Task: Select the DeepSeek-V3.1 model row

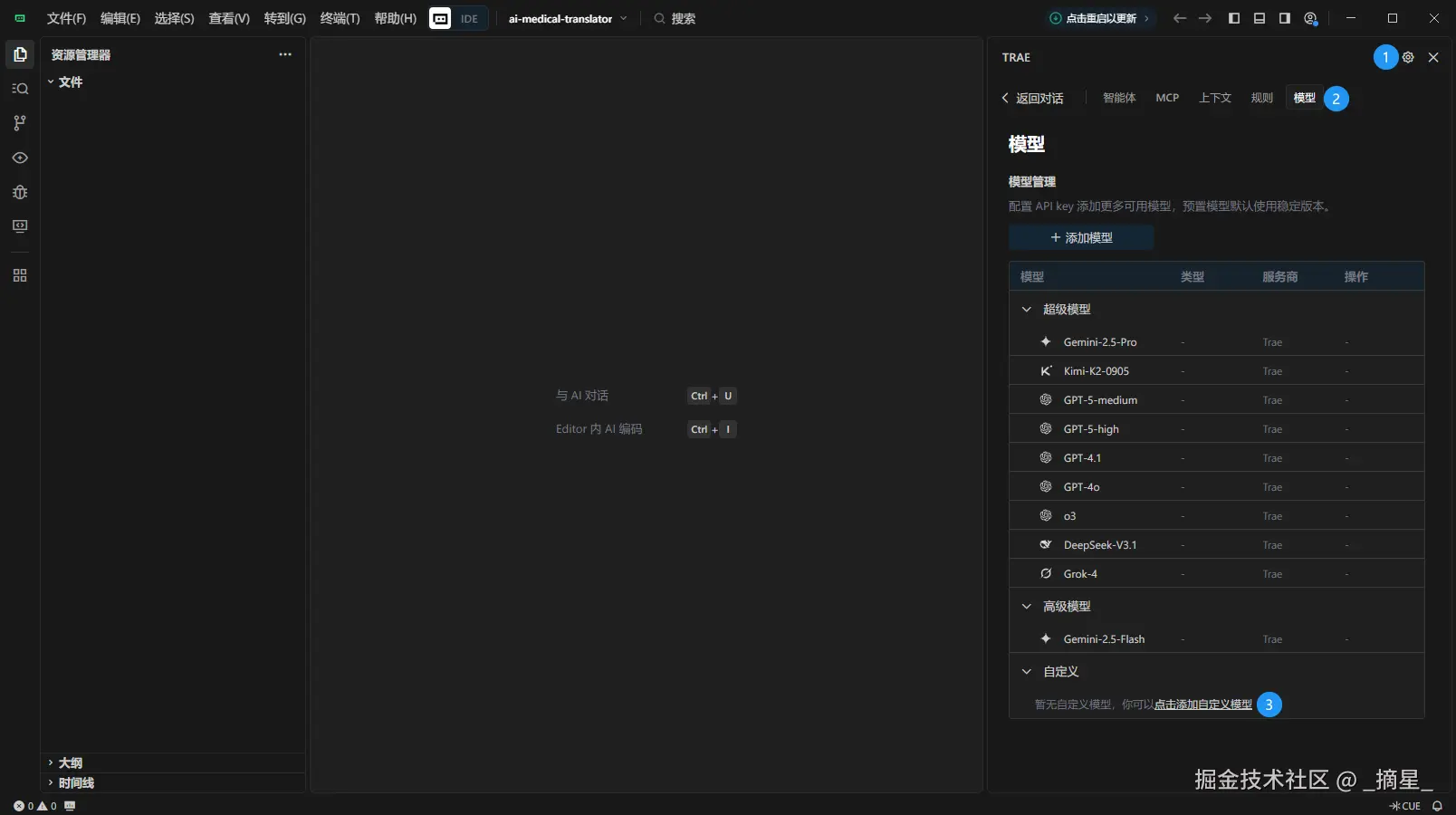Action: pyautogui.click(x=1216, y=544)
